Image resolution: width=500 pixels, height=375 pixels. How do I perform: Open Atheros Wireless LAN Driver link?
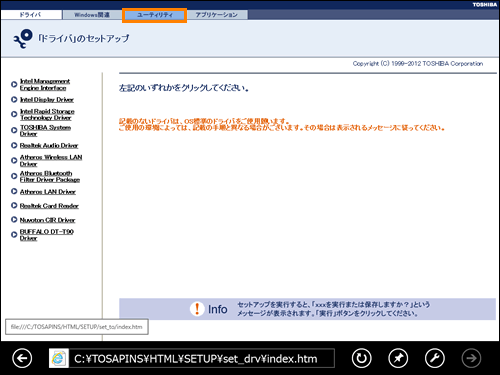pyautogui.click(x=51, y=160)
